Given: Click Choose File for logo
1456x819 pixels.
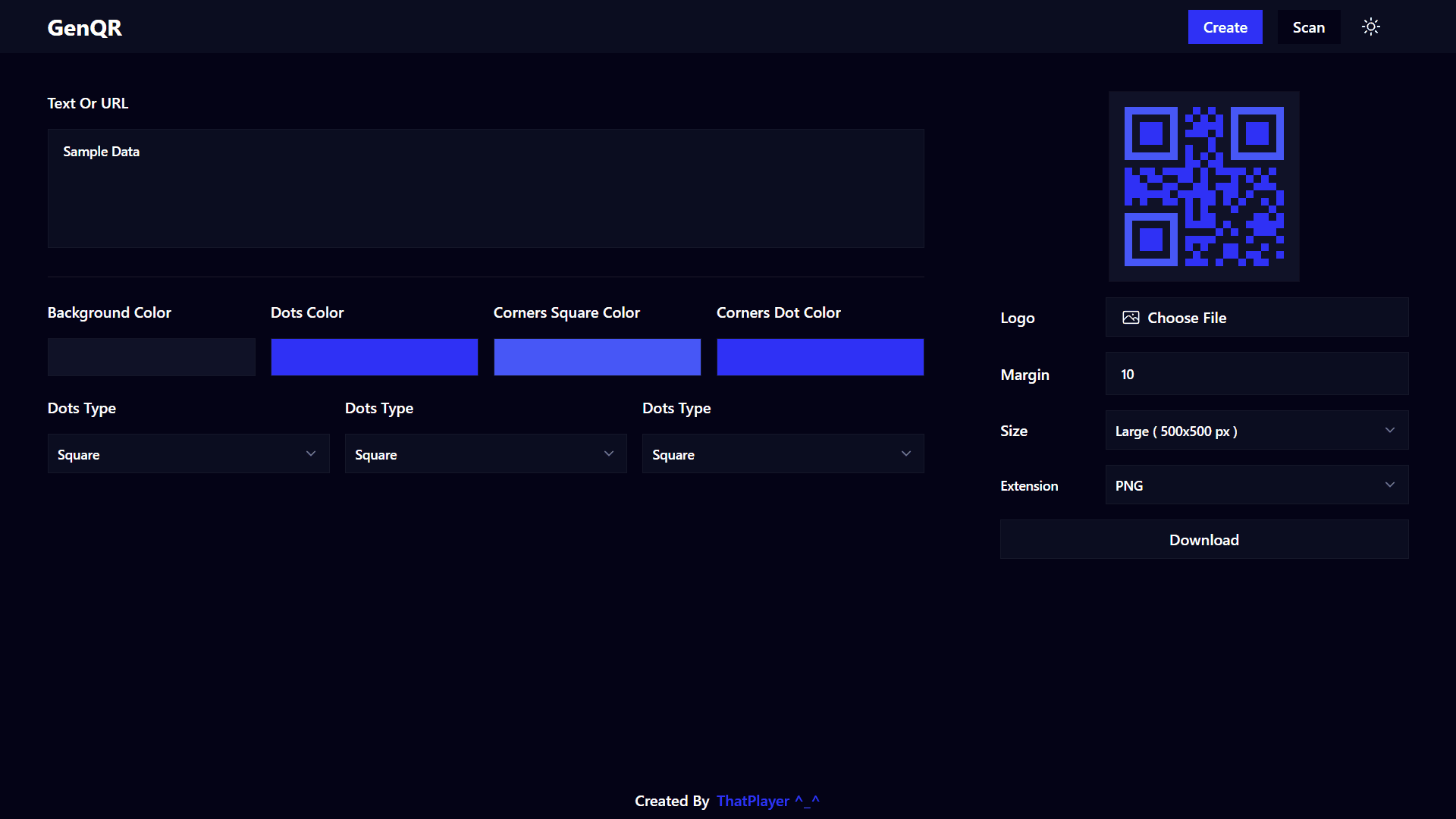Looking at the screenshot, I should (1257, 317).
